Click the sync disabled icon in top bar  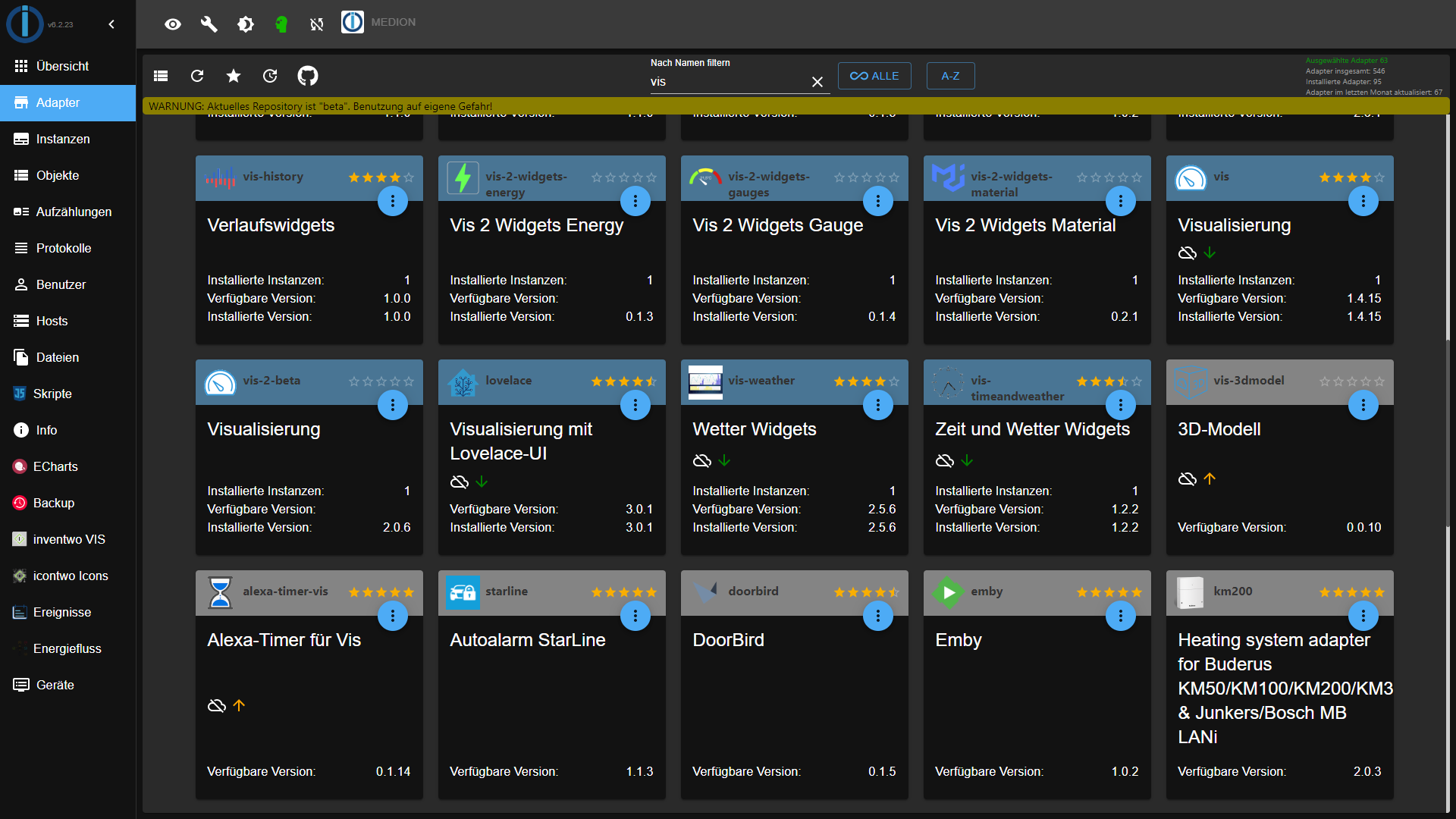click(x=317, y=24)
